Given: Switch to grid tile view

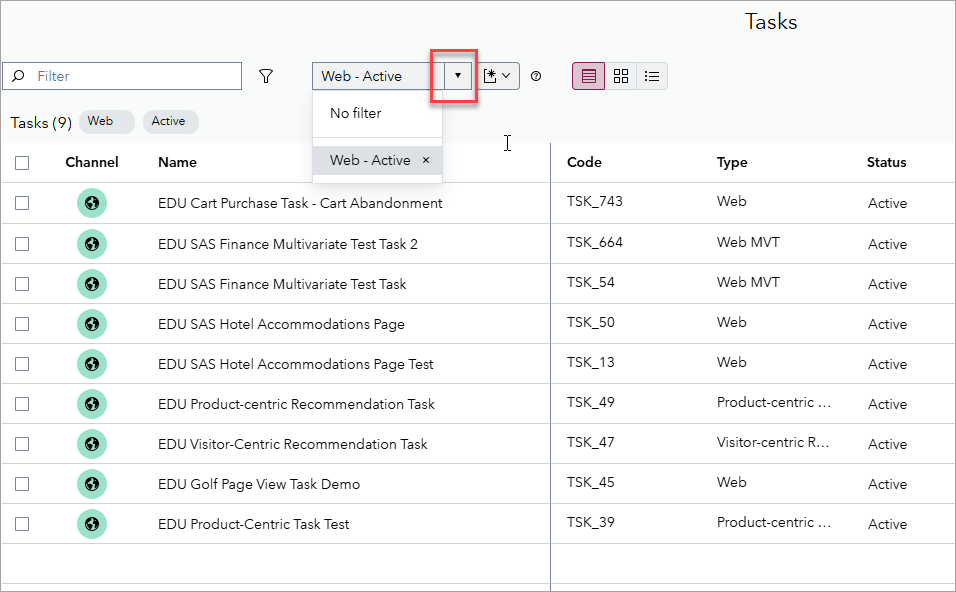Looking at the screenshot, I should 621,76.
